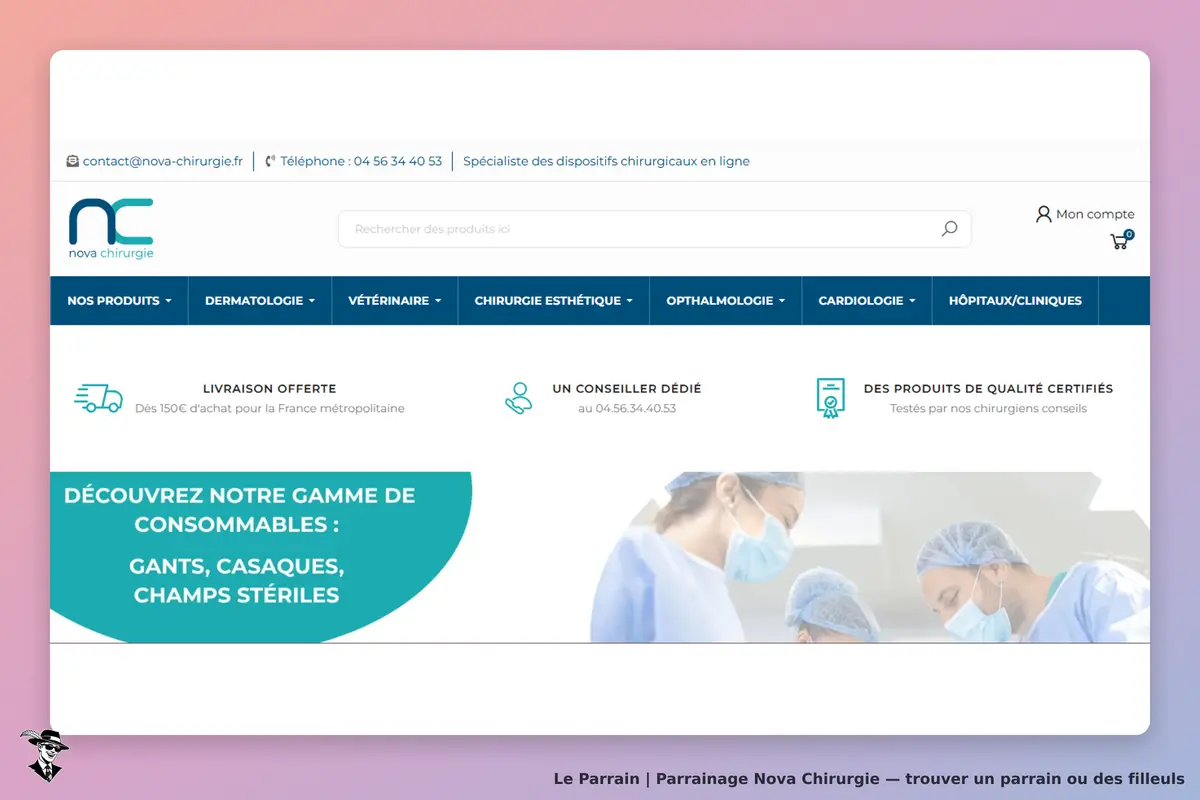The image size is (1200, 800).
Task: Click the 'UN CONSEILLER DÉDIÉ' heading
Action: tap(627, 389)
